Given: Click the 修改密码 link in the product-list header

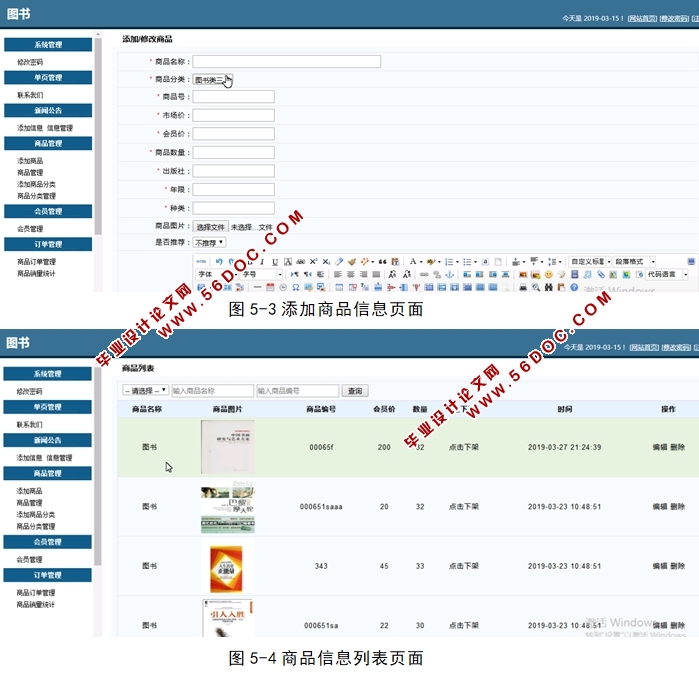Looking at the screenshot, I should (676, 347).
